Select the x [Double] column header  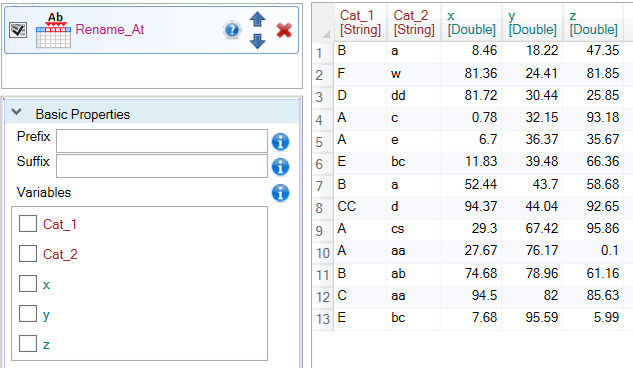[x=471, y=22]
